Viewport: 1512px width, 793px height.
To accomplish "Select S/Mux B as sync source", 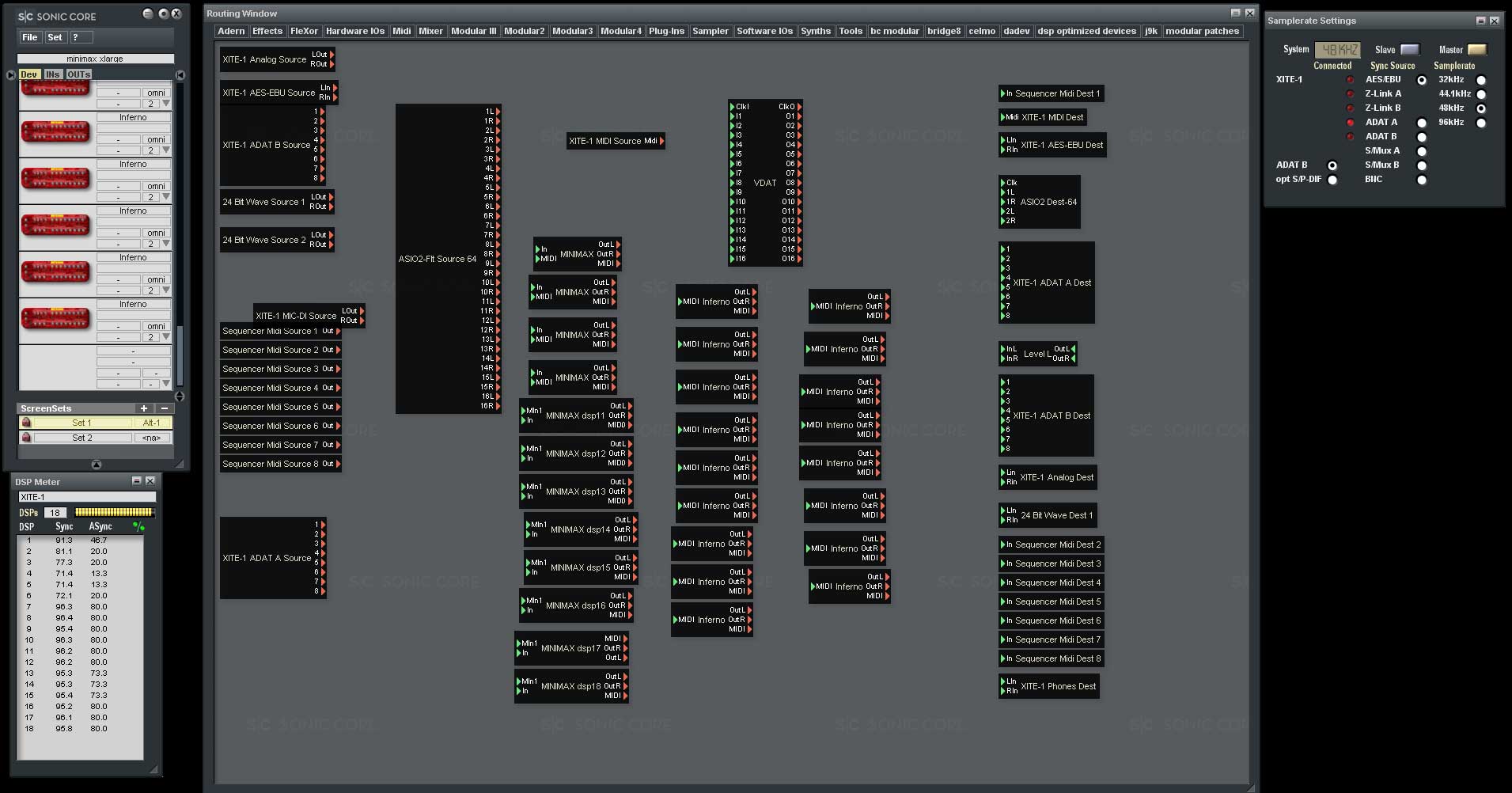I will tap(1422, 165).
